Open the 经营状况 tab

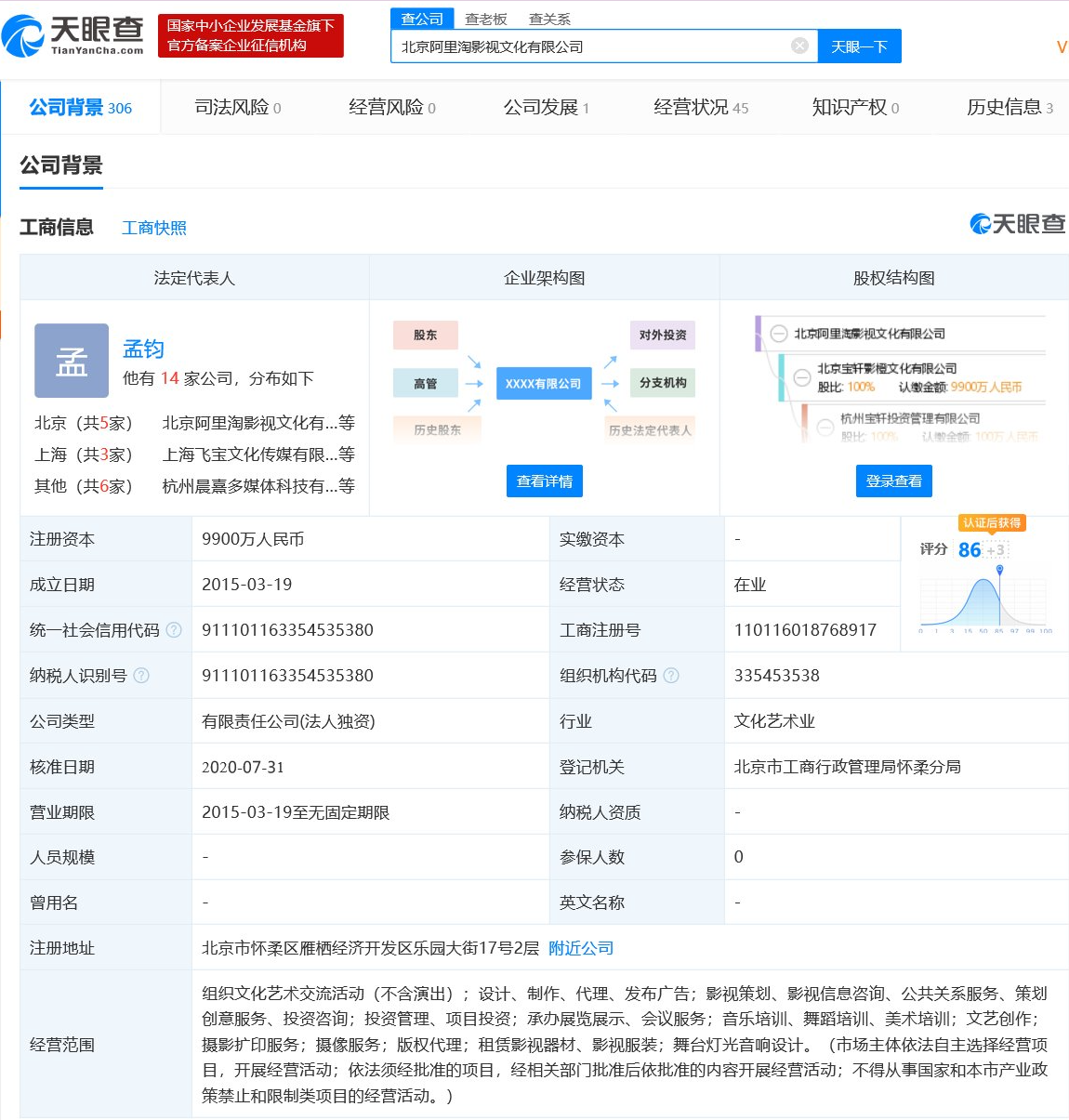click(700, 108)
